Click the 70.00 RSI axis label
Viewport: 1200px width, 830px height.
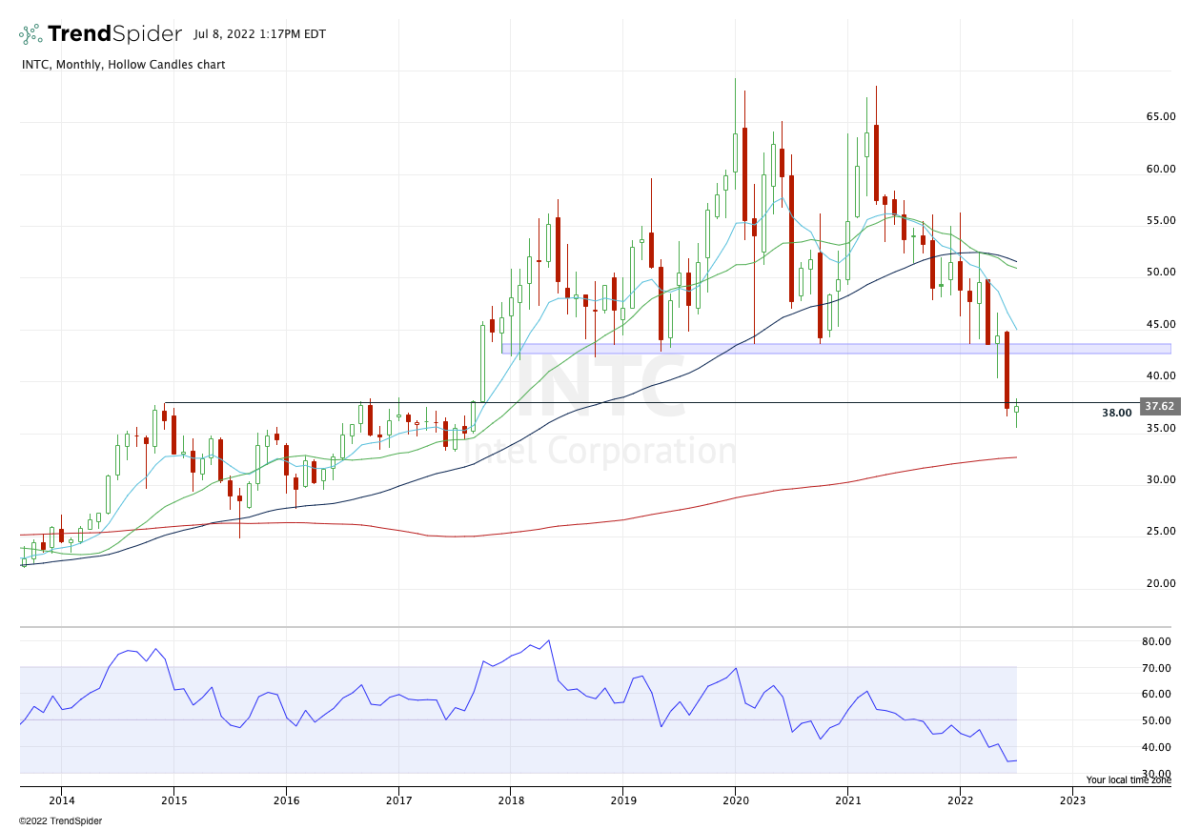pos(1159,668)
